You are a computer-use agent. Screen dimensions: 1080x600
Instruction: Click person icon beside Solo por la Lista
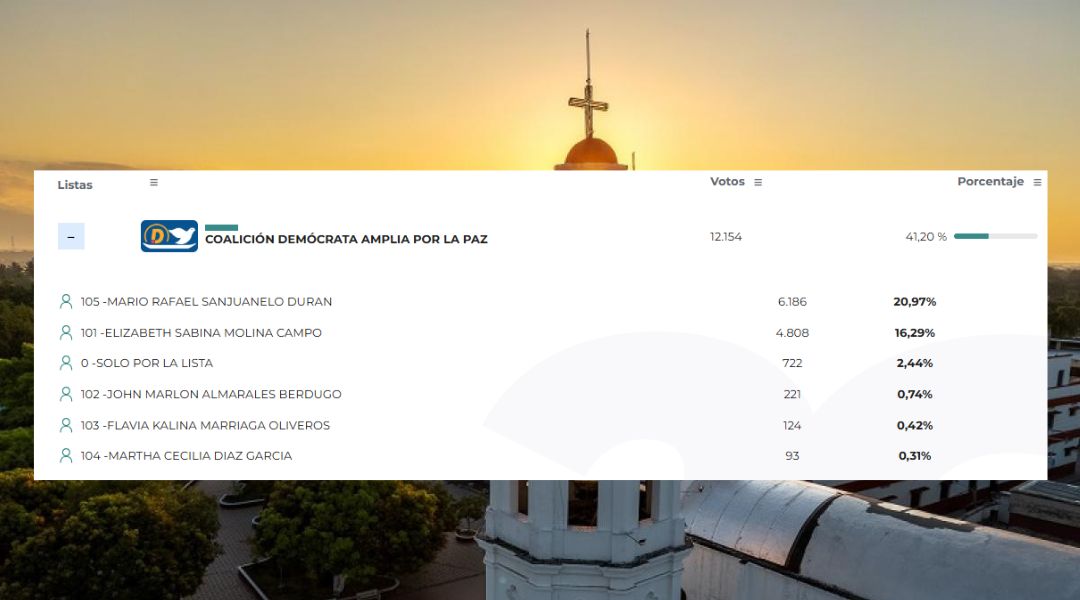[x=66, y=363]
